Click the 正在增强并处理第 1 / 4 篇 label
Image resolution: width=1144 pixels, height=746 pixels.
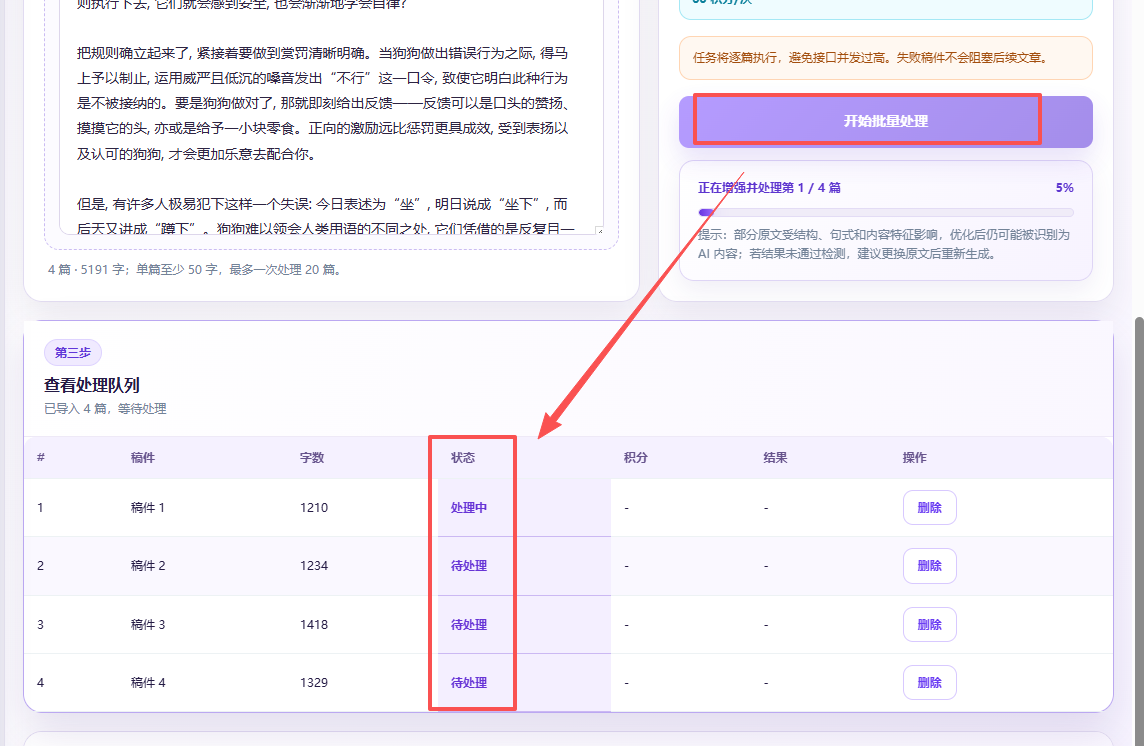click(x=769, y=188)
